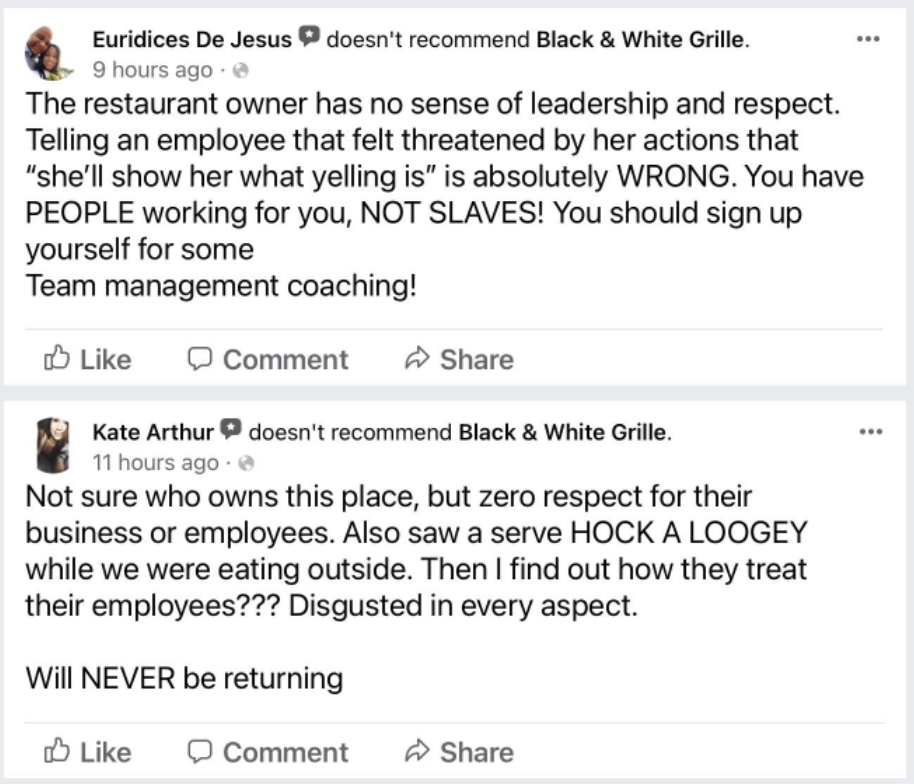Open three-dot menu on Kate Arthur's post

[x=869, y=431]
